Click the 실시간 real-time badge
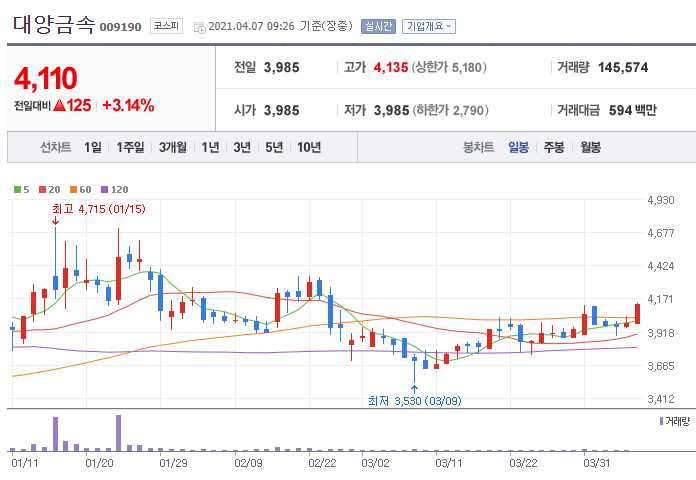The image size is (696, 480). pos(378,27)
